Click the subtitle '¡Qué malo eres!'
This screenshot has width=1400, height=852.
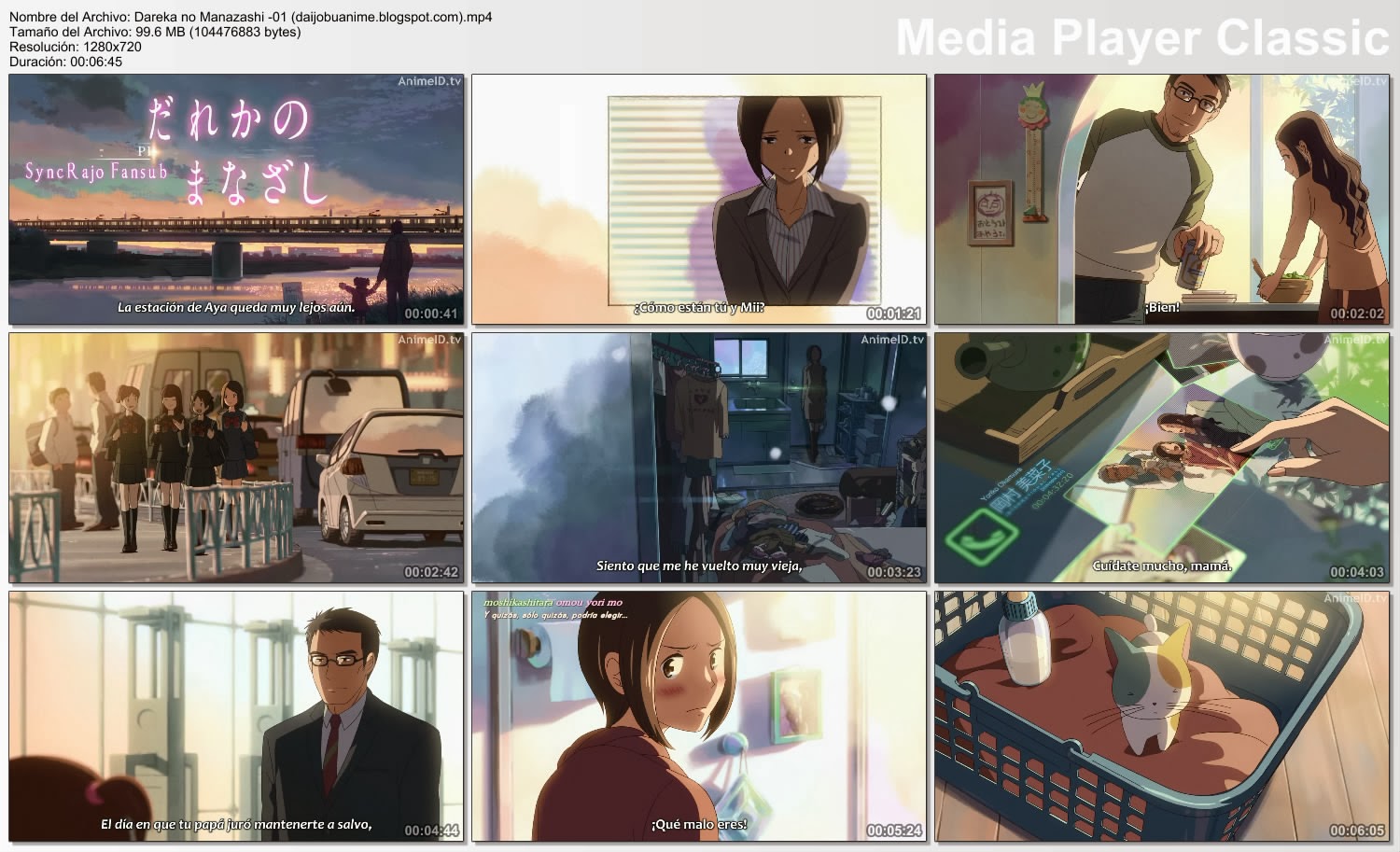point(699,824)
